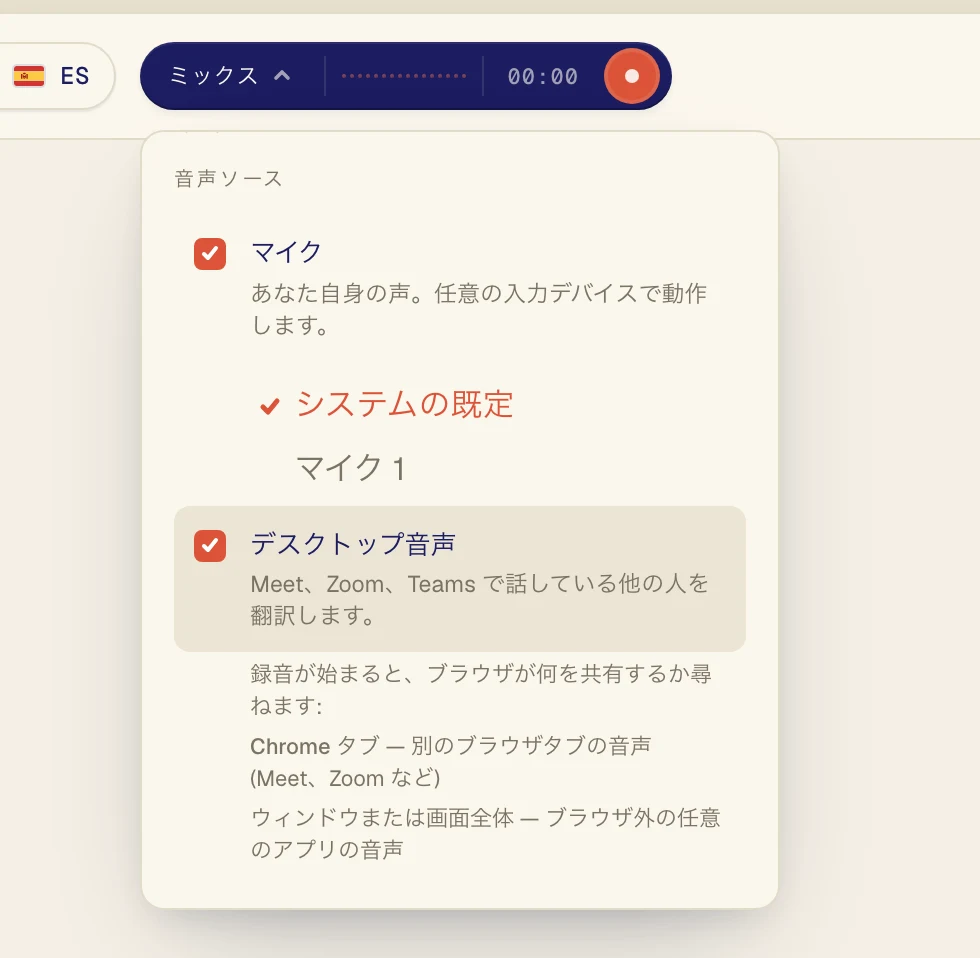Click the dotted audio level meter
The image size is (980, 958).
[x=404, y=76]
